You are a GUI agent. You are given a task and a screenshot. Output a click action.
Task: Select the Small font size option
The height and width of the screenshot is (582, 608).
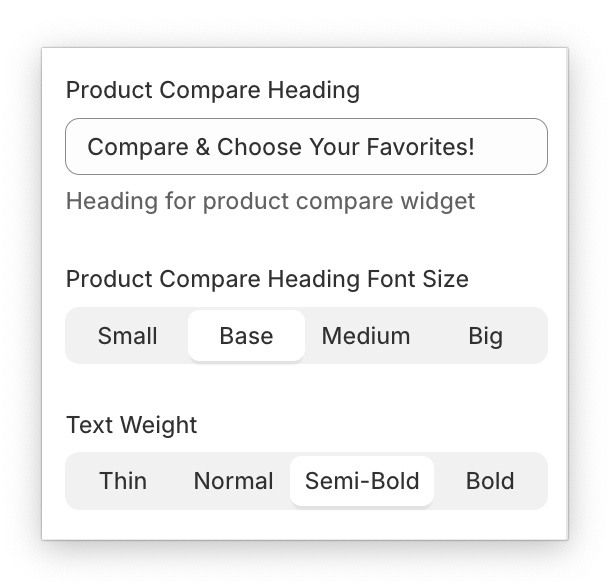[x=127, y=336]
